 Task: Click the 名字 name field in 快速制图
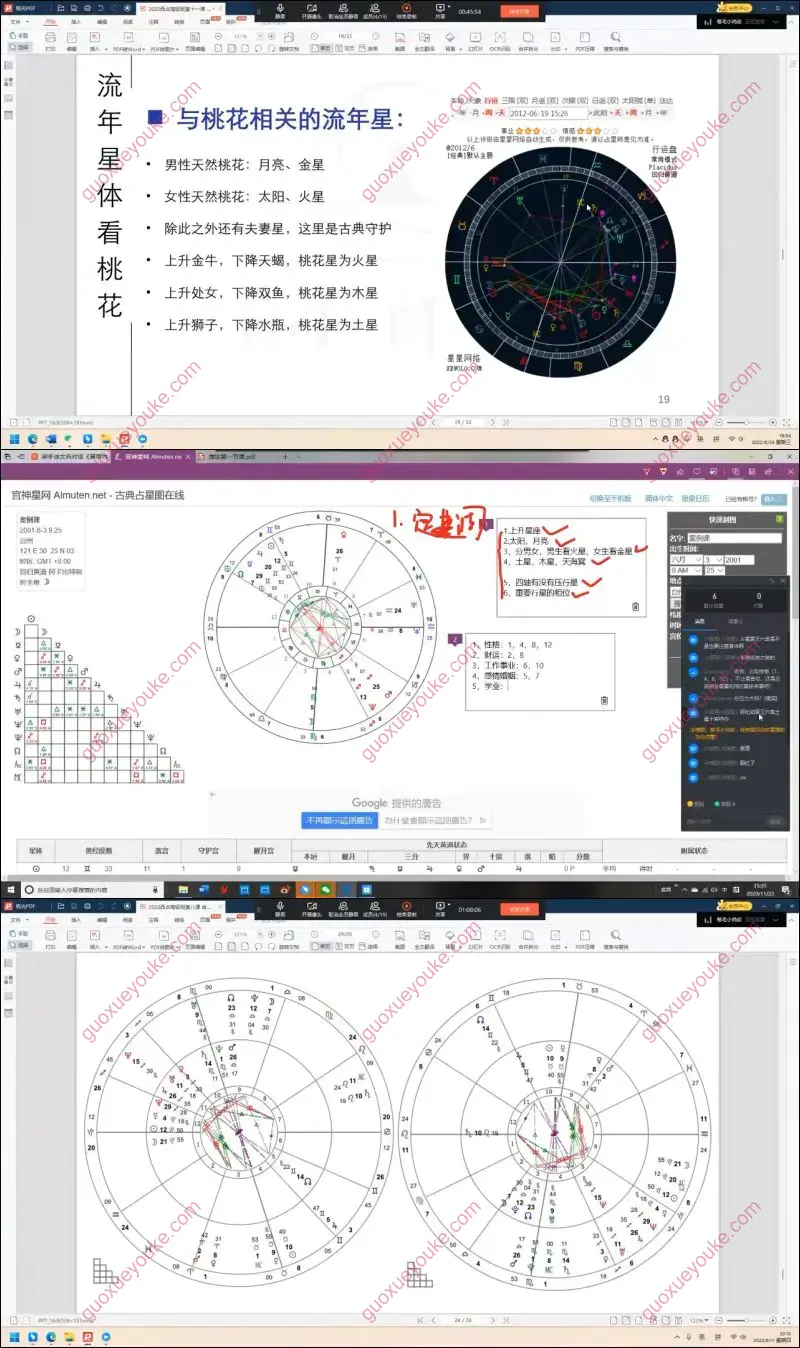click(734, 538)
